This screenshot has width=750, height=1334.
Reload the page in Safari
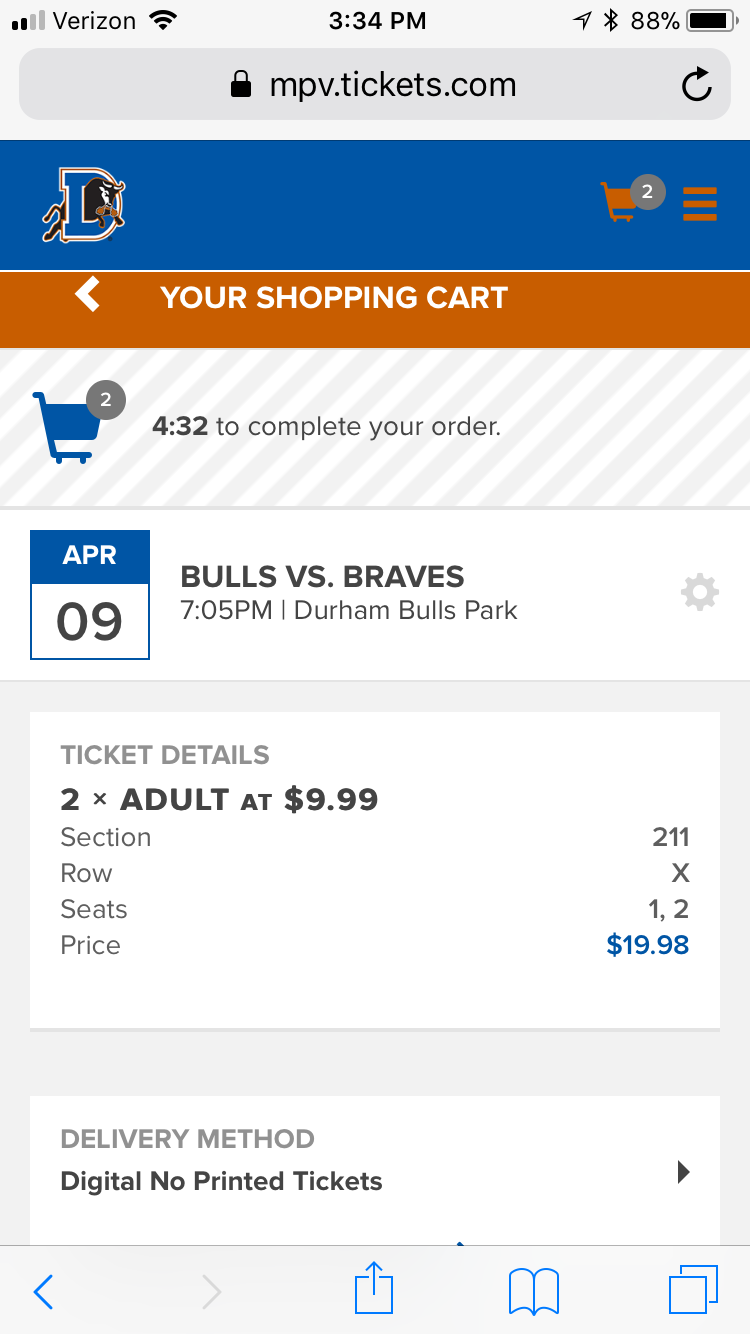pyautogui.click(x=696, y=85)
